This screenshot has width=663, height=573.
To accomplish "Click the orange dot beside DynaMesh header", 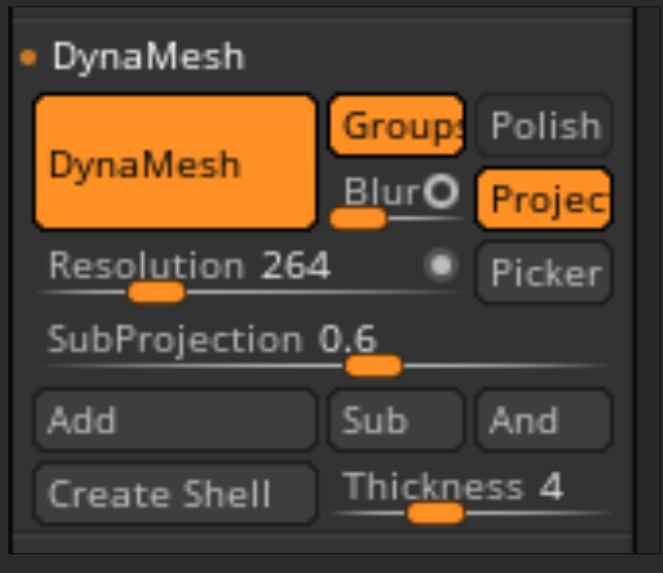I will pos(28,57).
